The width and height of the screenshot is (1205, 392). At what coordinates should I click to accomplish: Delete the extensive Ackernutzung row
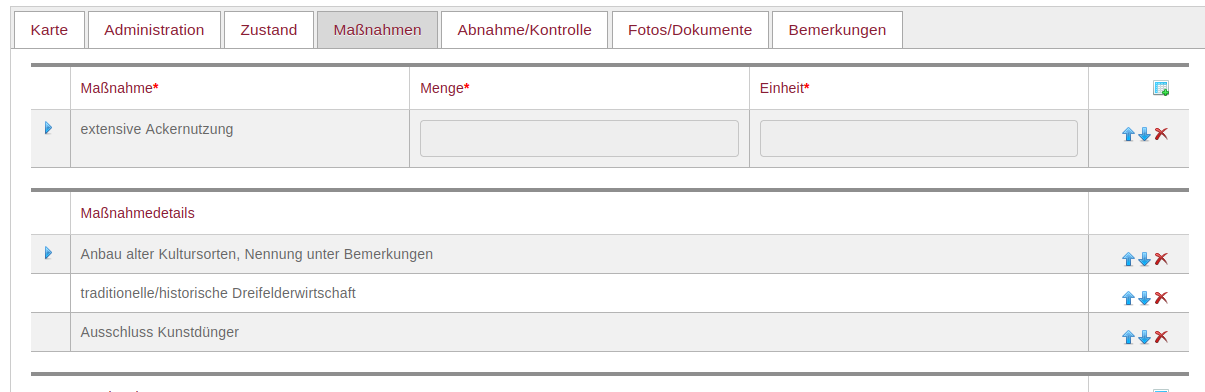(1161, 134)
